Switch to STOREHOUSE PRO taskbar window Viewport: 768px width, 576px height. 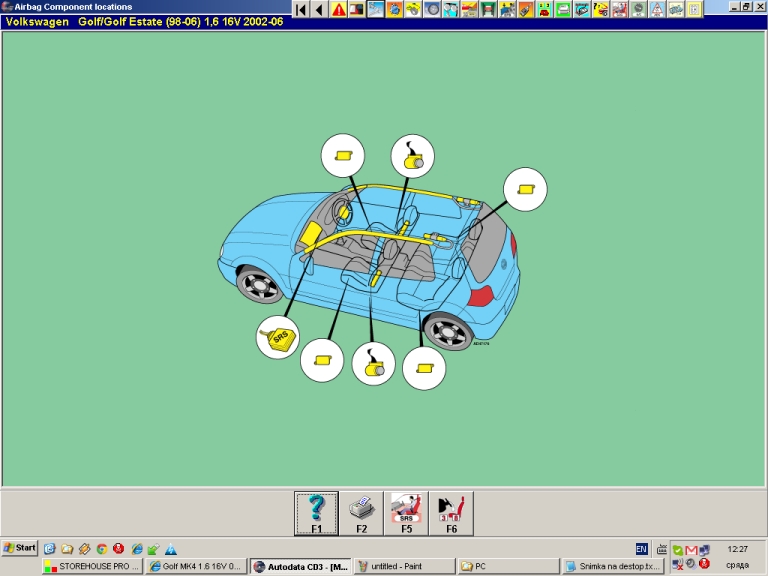point(93,566)
